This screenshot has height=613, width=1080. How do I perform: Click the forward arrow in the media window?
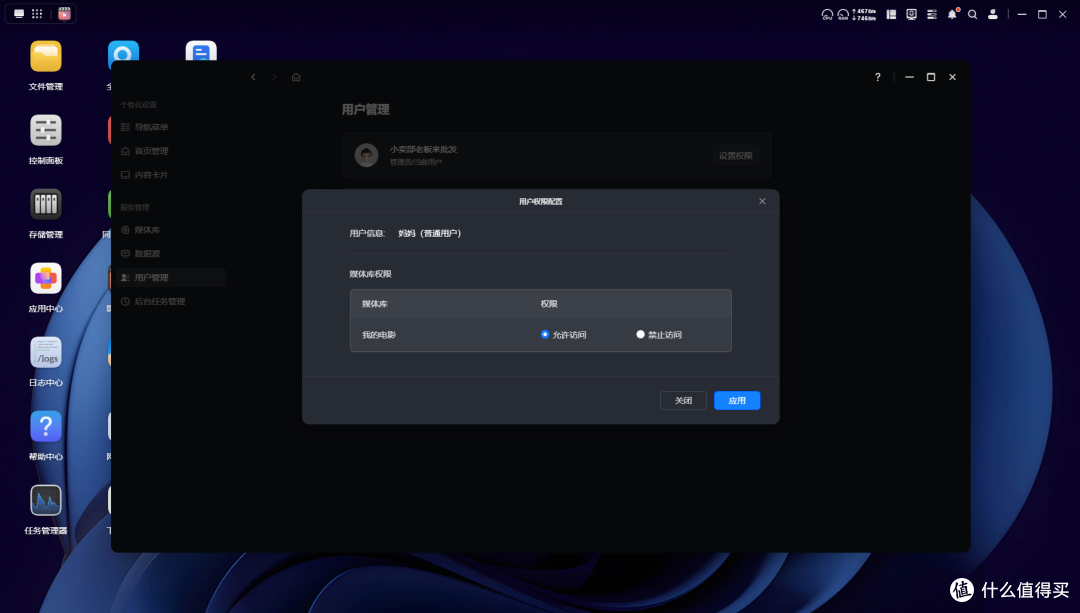point(274,77)
